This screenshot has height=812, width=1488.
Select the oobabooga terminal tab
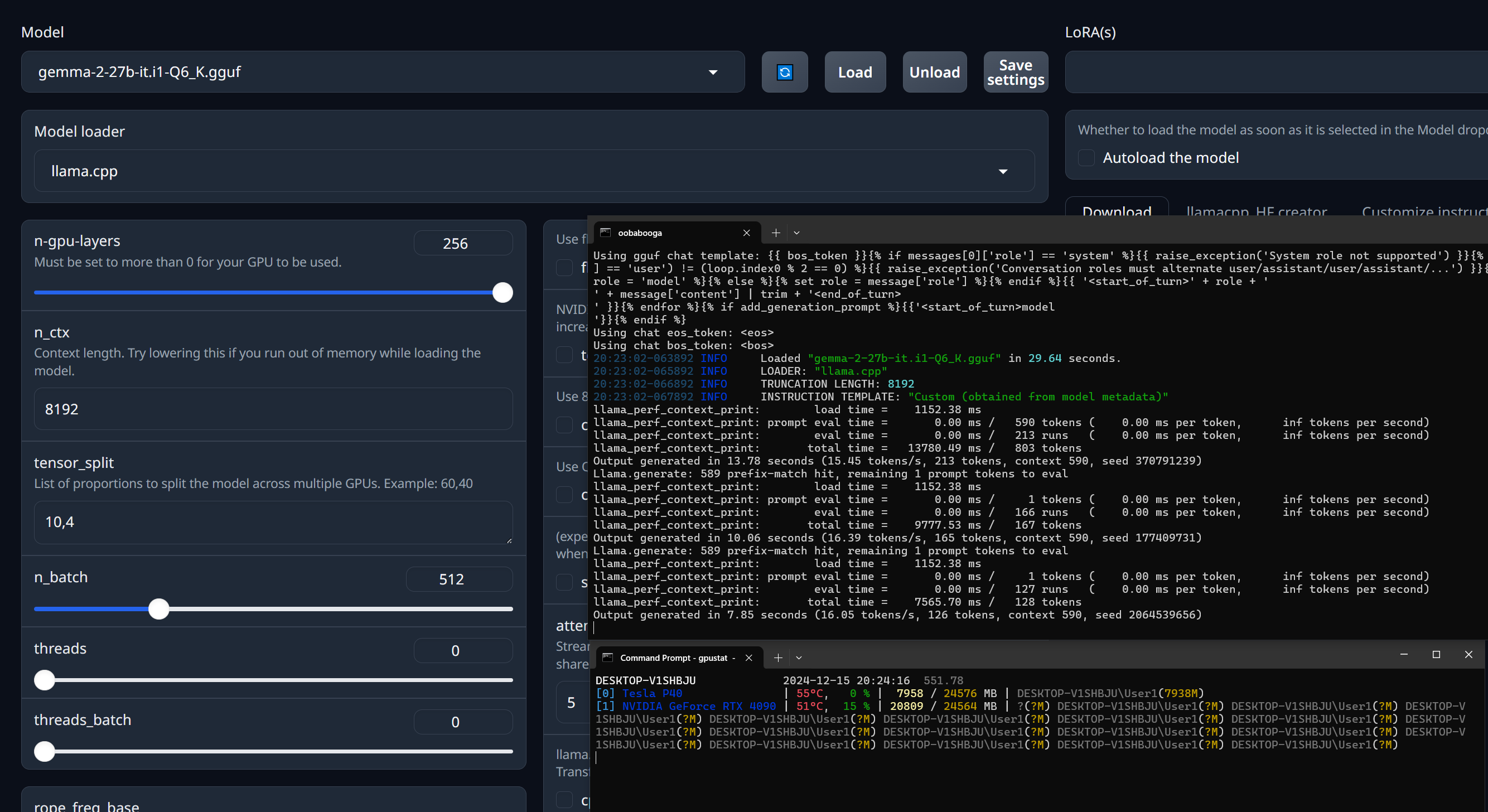676,233
